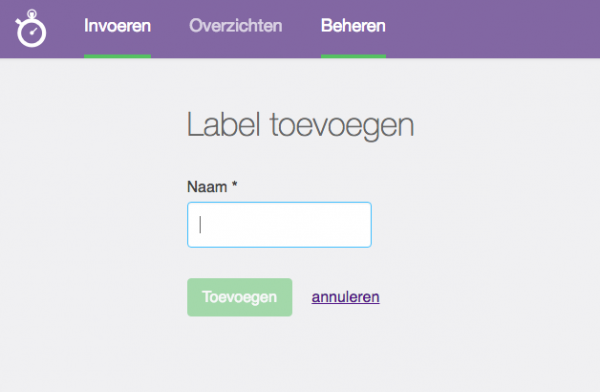The width and height of the screenshot is (600, 392).
Task: Switch to the Overzichten tab
Action: click(236, 26)
